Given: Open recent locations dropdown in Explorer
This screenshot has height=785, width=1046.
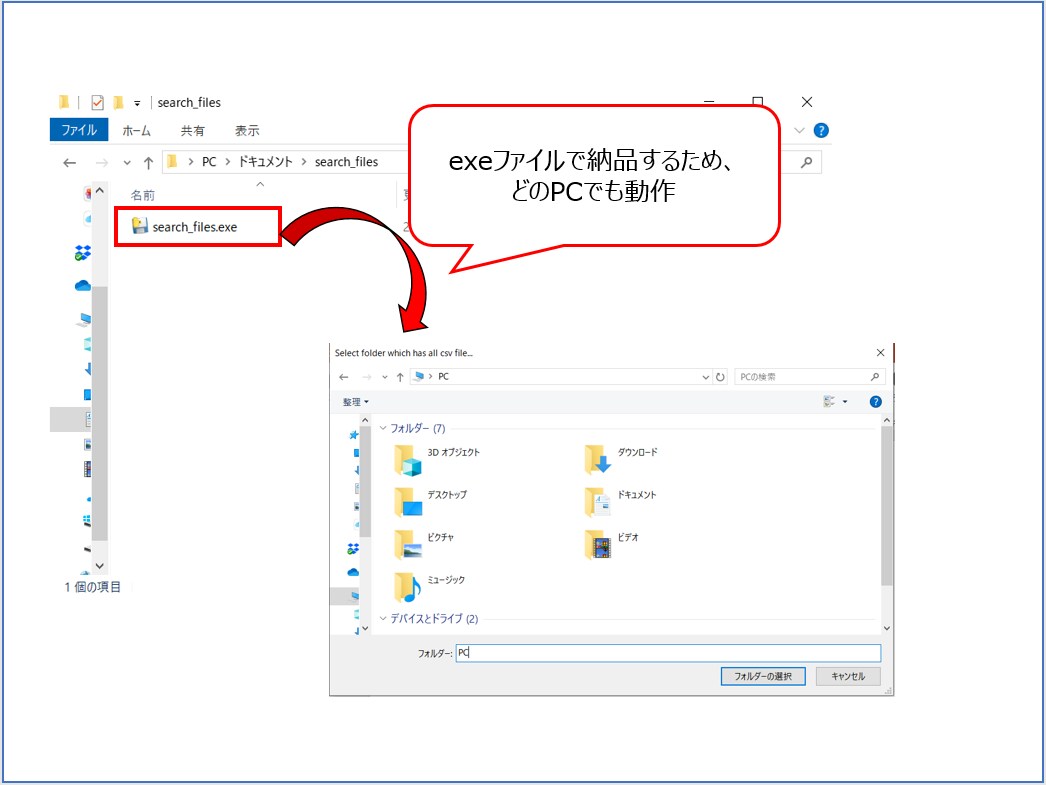Looking at the screenshot, I should [x=127, y=162].
